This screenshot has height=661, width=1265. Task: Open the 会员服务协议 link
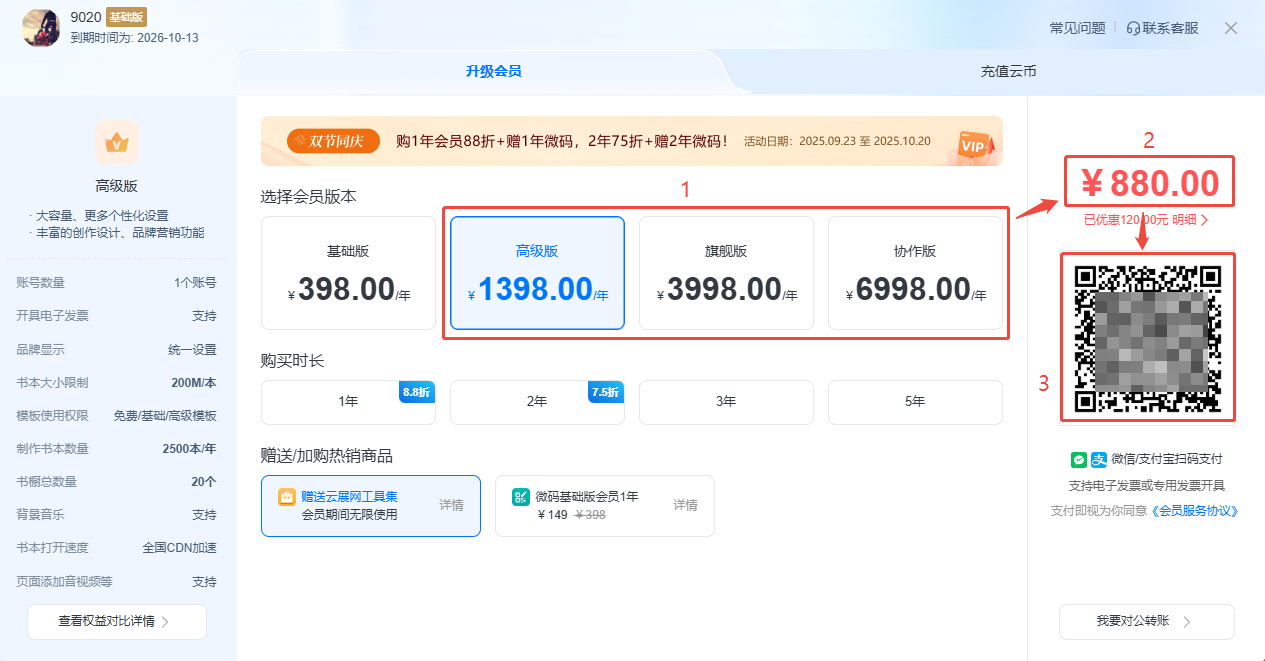pos(1195,511)
